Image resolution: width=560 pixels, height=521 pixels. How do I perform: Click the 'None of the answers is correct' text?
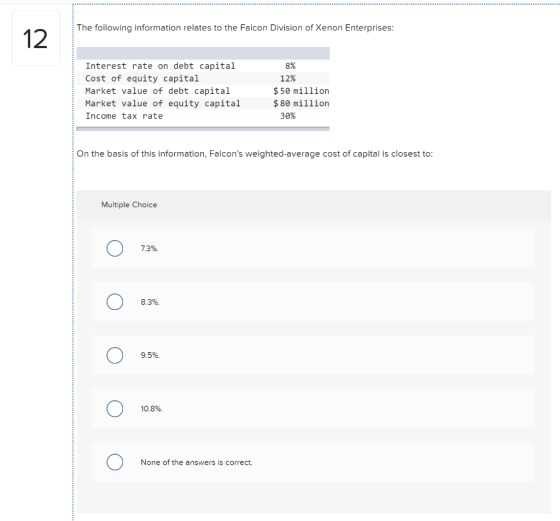[196, 462]
